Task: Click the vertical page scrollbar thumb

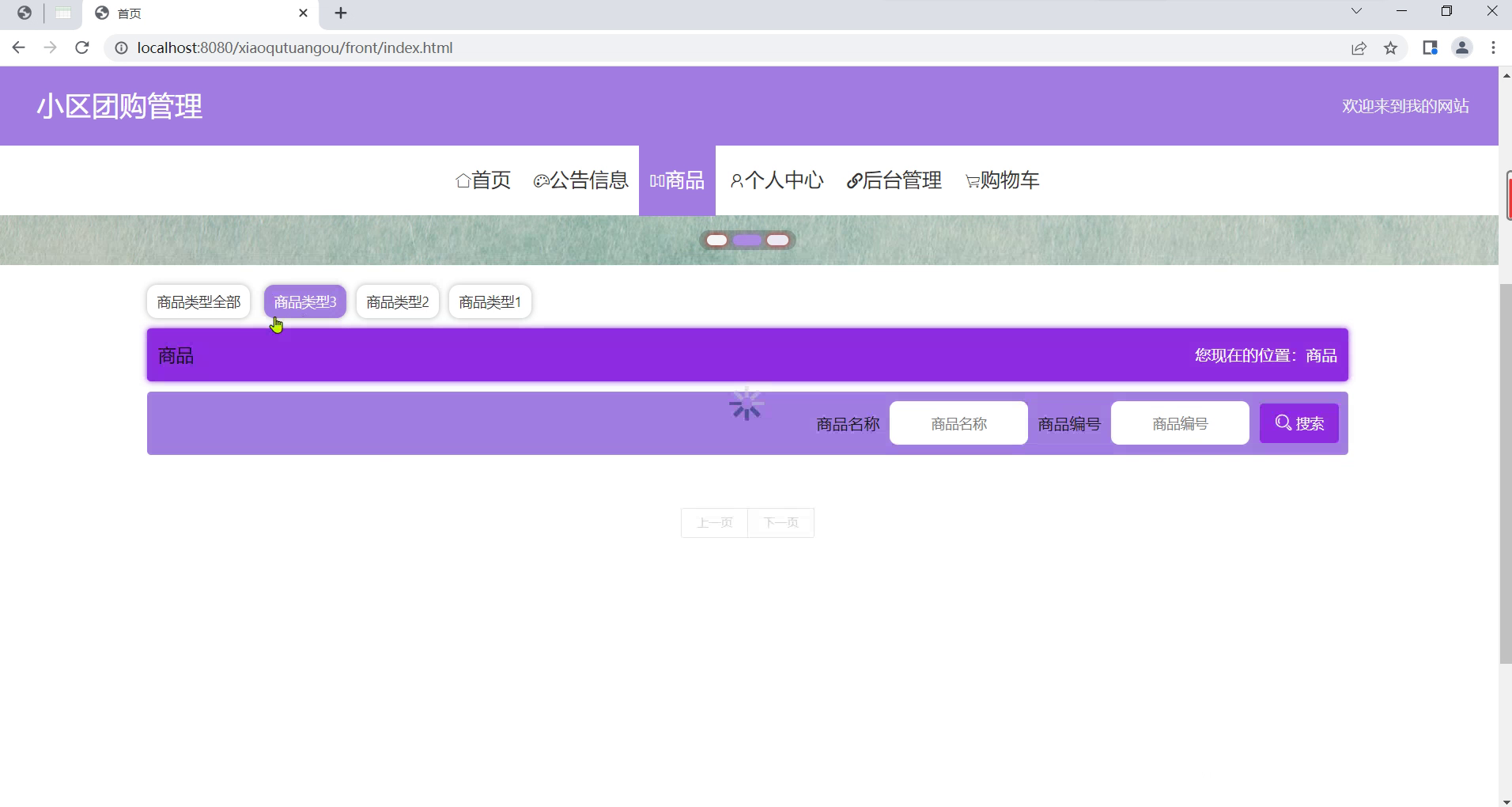Action: pos(1506,473)
